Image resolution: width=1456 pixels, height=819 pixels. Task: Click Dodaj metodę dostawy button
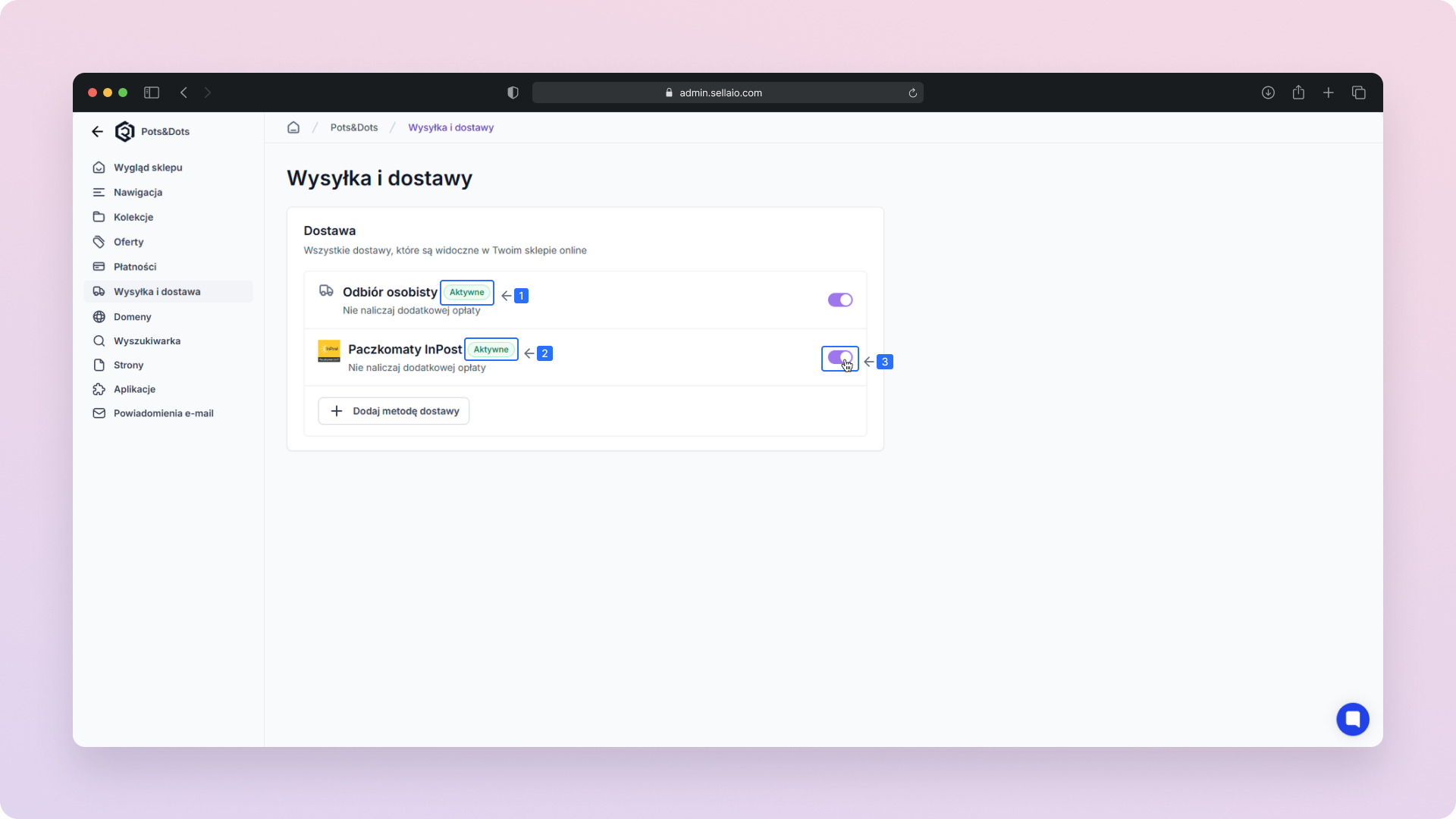tap(394, 411)
